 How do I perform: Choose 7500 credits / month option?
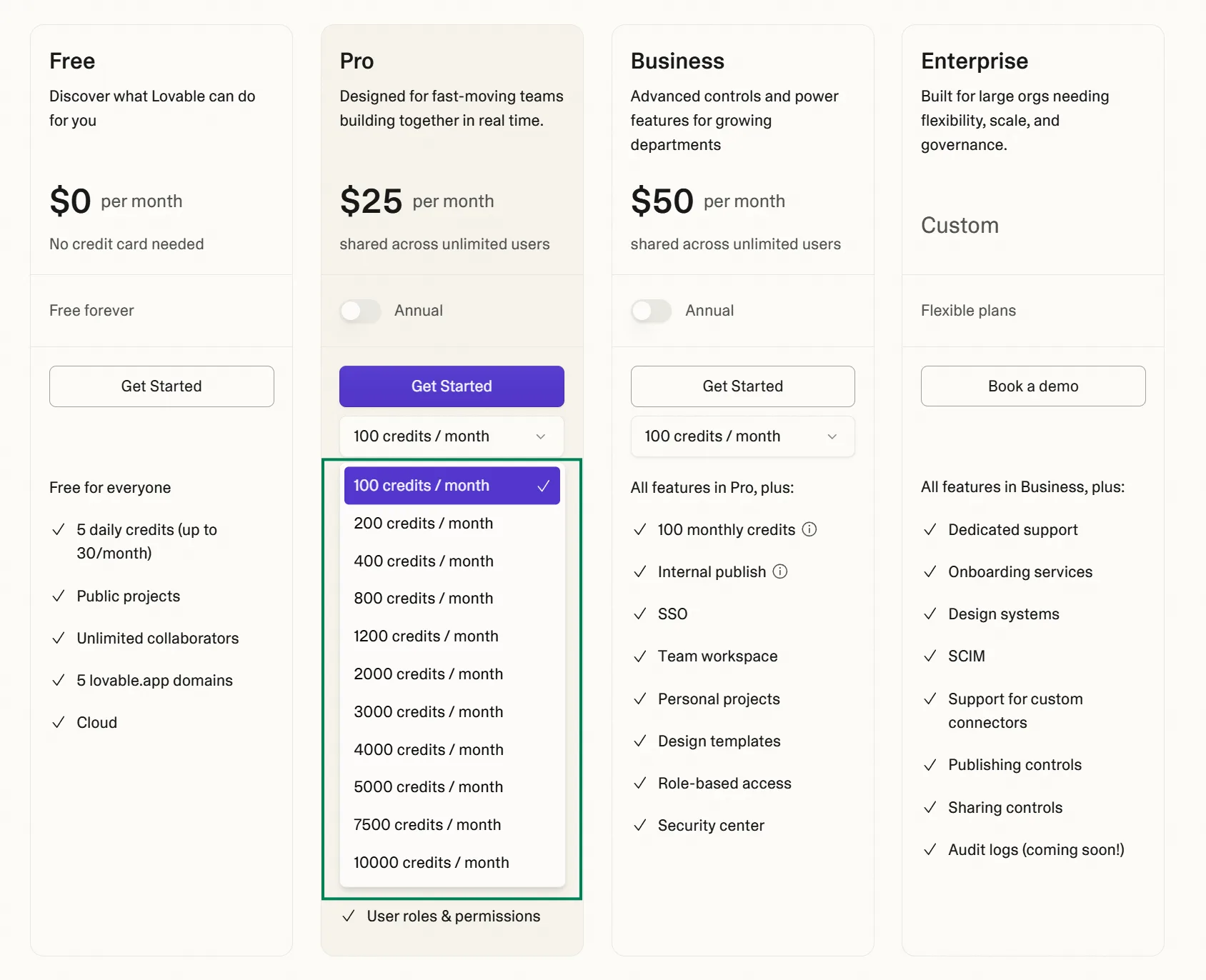click(452, 825)
